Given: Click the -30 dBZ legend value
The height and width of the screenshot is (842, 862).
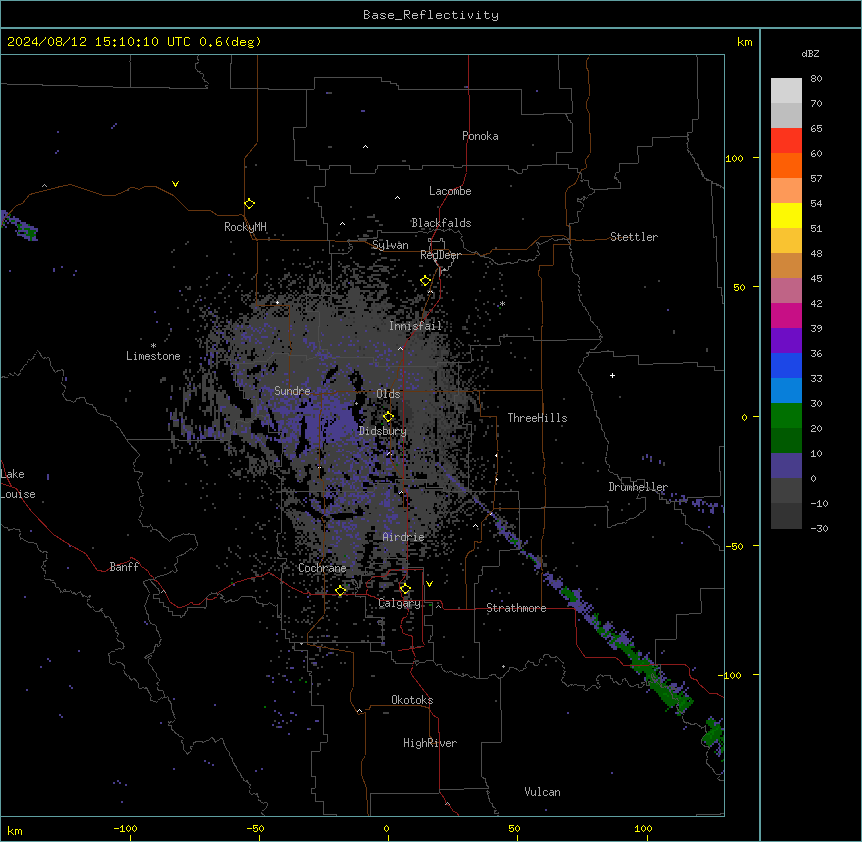Looking at the screenshot, I should tap(819, 528).
